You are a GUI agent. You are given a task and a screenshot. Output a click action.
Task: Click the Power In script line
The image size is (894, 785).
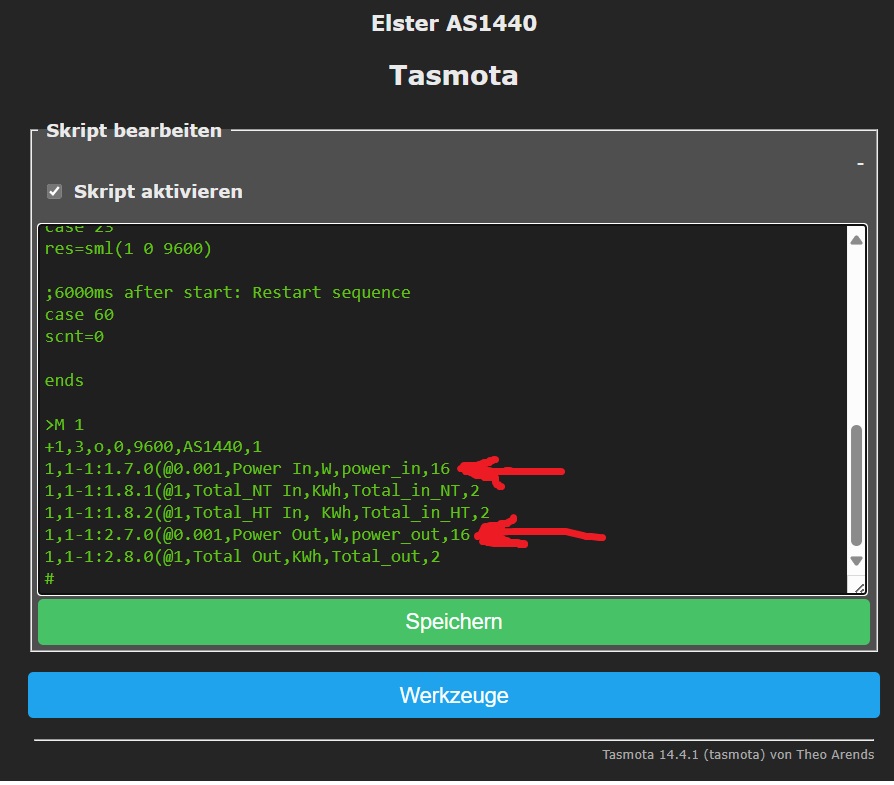click(246, 469)
